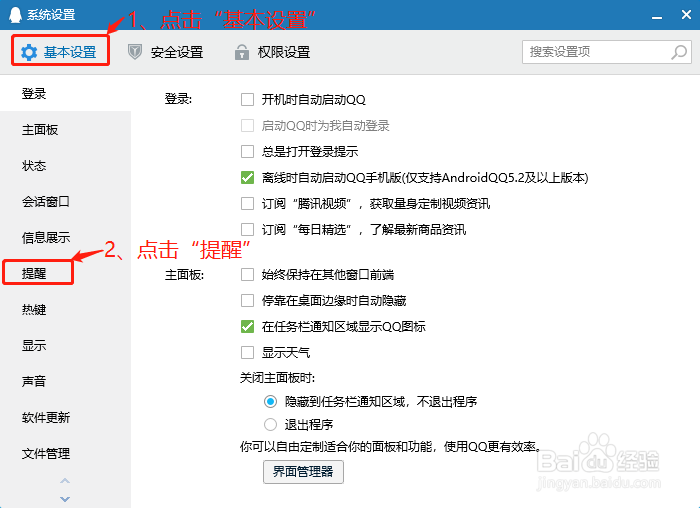The width and height of the screenshot is (700, 508).
Task: Open 会话窗口 sidebar section
Action: pyautogui.click(x=65, y=201)
